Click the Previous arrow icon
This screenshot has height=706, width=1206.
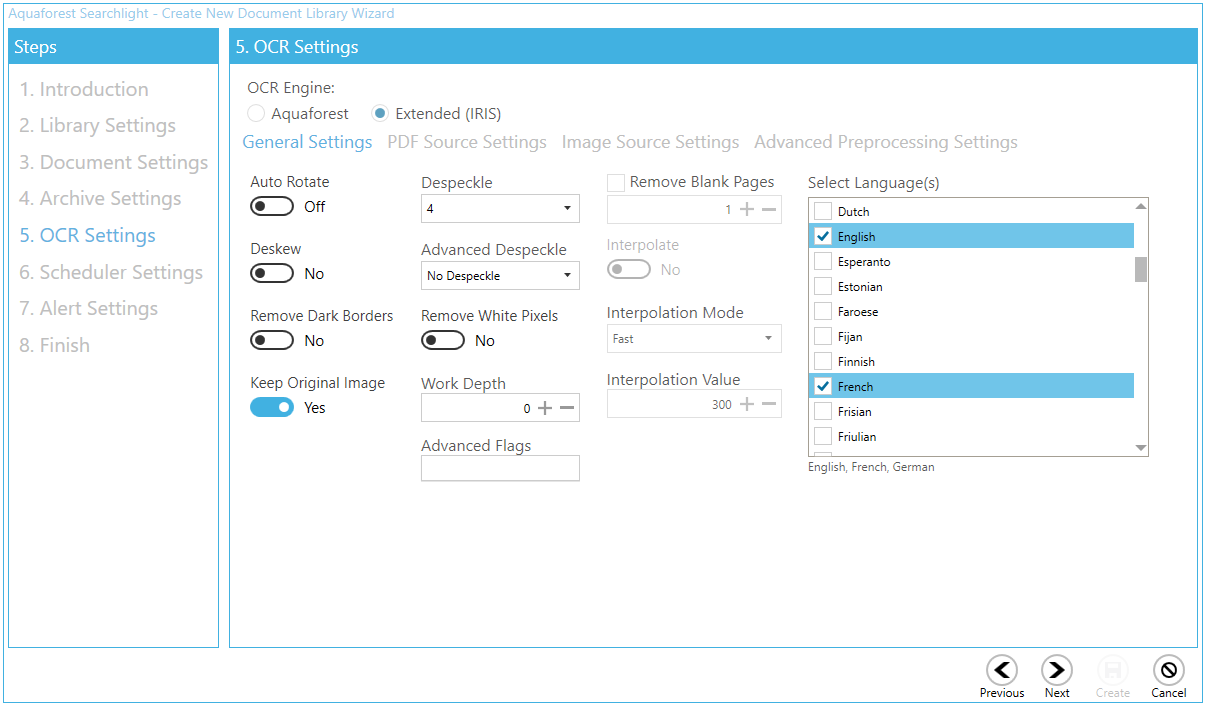pyautogui.click(x=1001, y=670)
